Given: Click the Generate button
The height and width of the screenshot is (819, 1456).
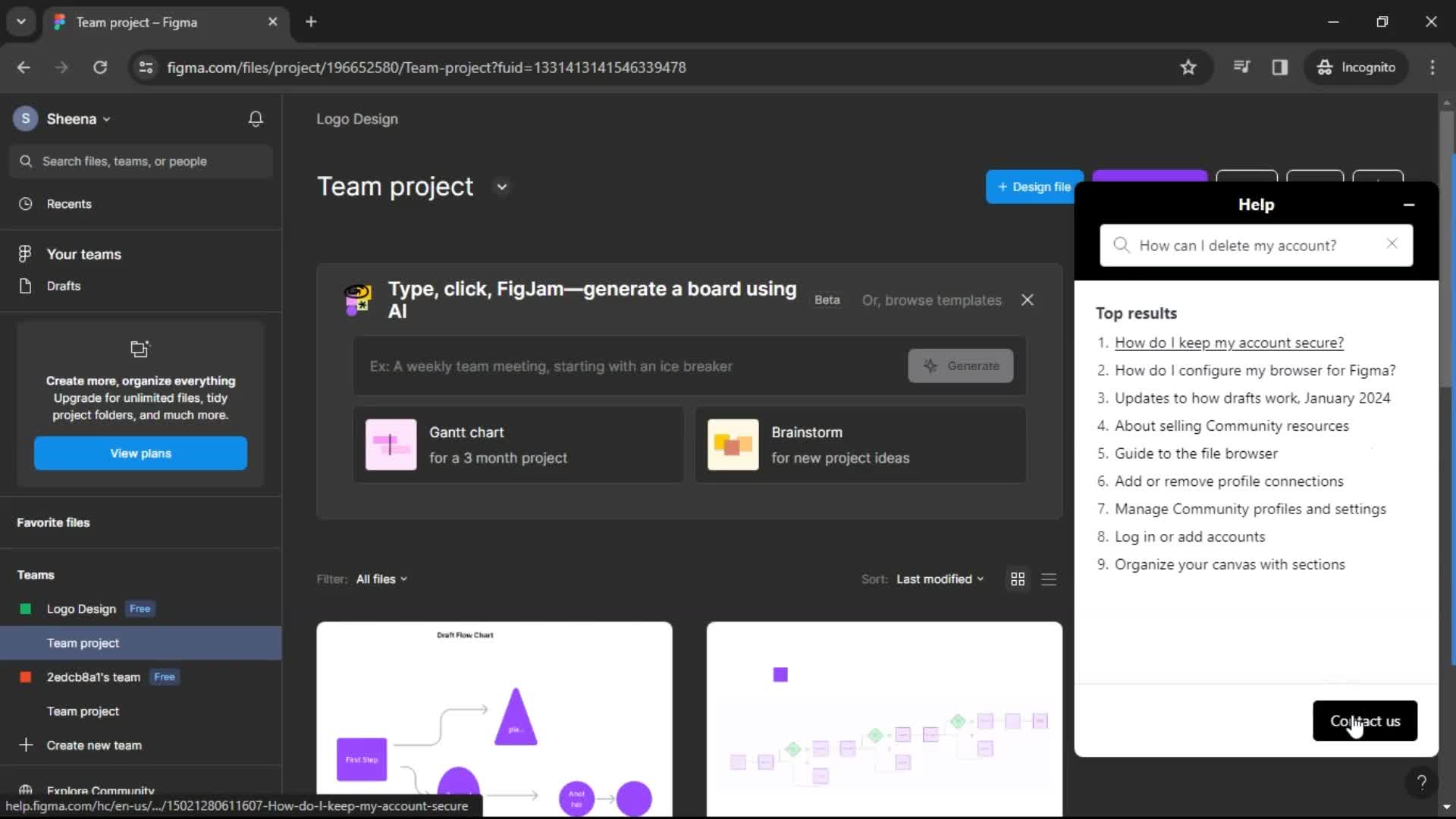Looking at the screenshot, I should coord(961,366).
